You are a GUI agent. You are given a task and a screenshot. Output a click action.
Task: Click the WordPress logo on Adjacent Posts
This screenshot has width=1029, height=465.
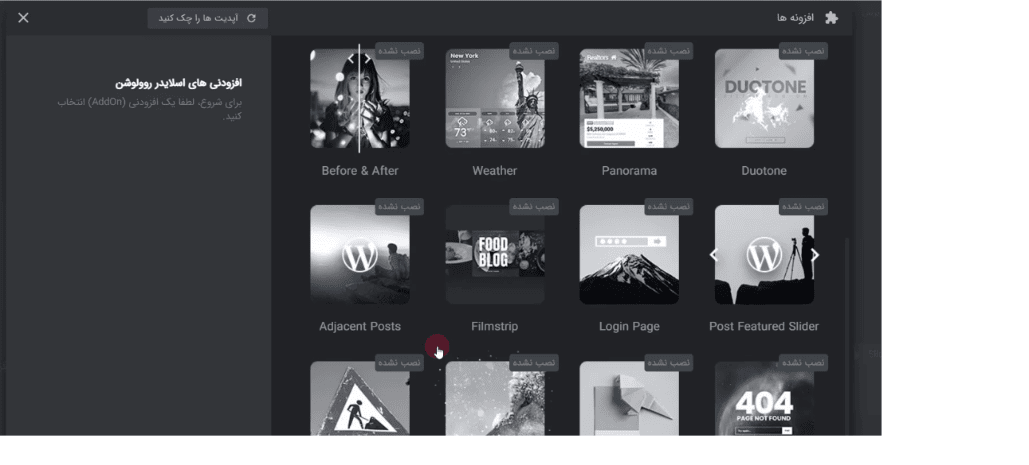[360, 255]
